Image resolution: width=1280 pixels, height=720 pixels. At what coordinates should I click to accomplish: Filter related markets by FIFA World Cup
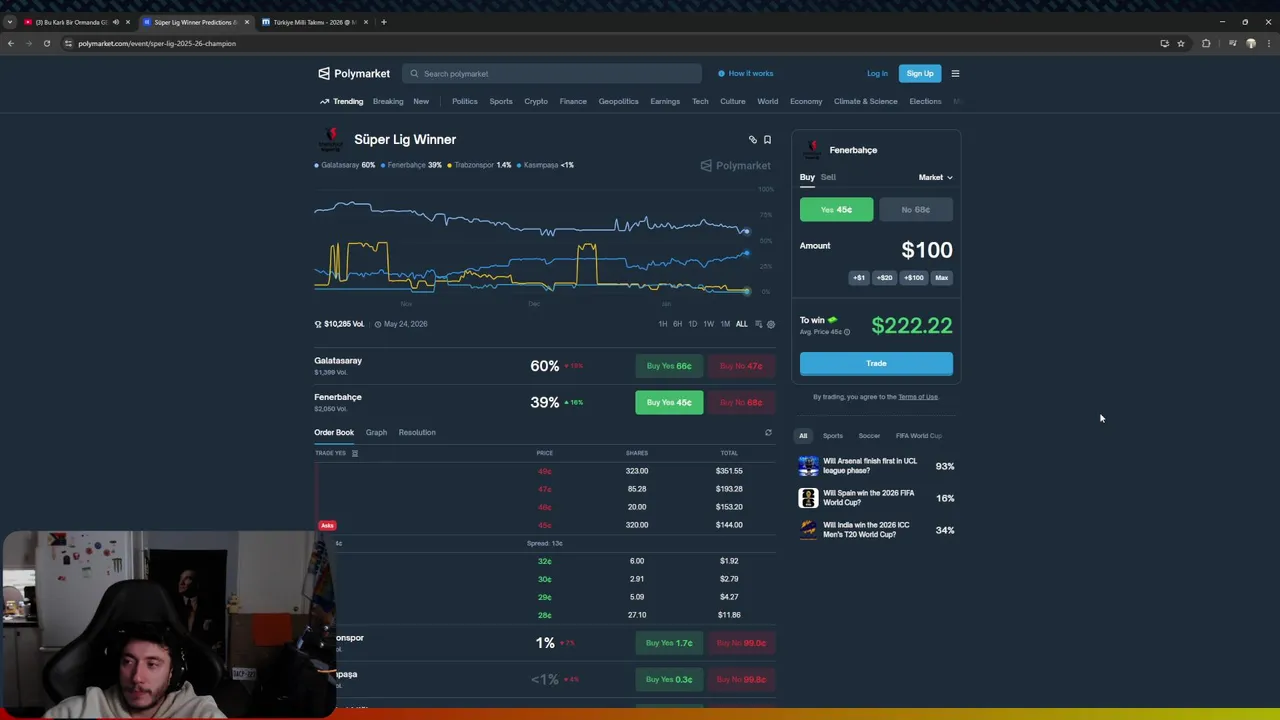pyautogui.click(x=918, y=436)
